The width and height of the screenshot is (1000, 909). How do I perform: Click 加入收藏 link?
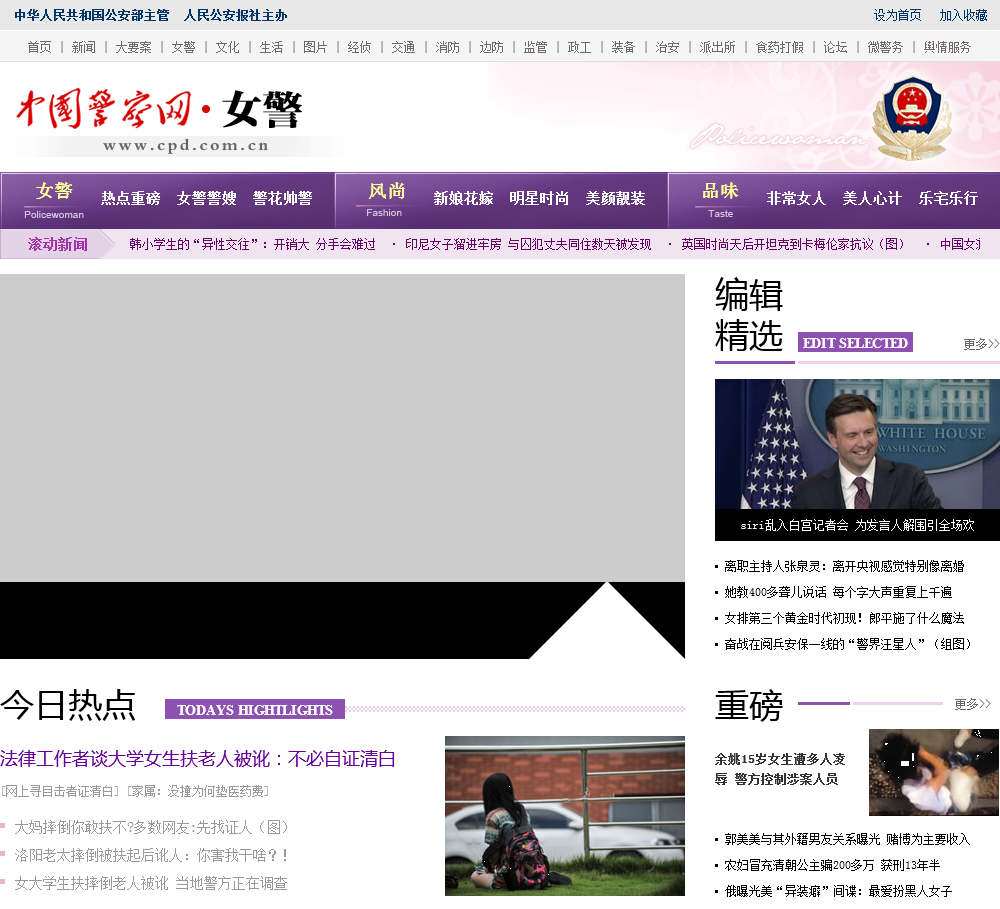click(x=963, y=15)
